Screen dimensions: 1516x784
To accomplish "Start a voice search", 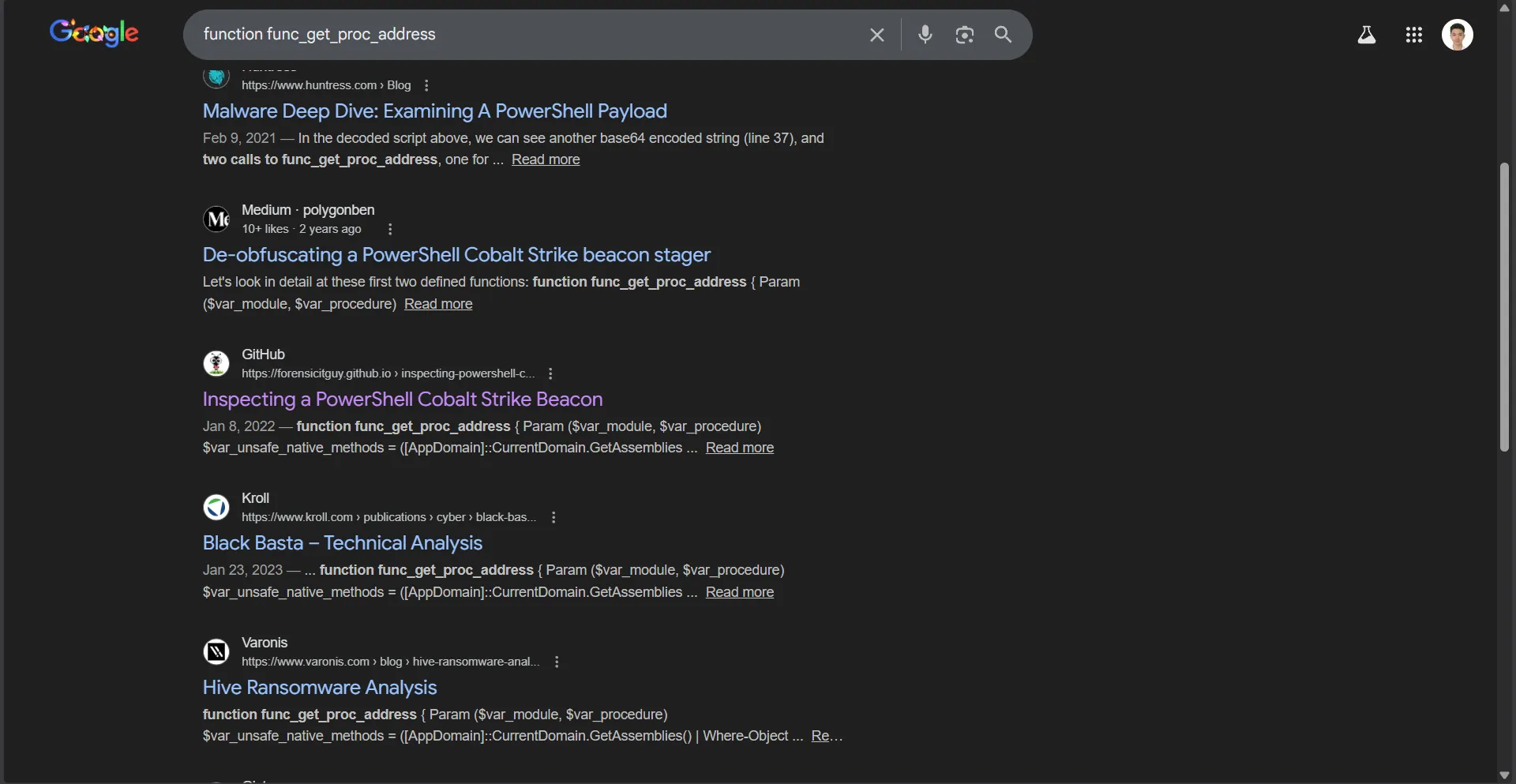I will [x=925, y=35].
